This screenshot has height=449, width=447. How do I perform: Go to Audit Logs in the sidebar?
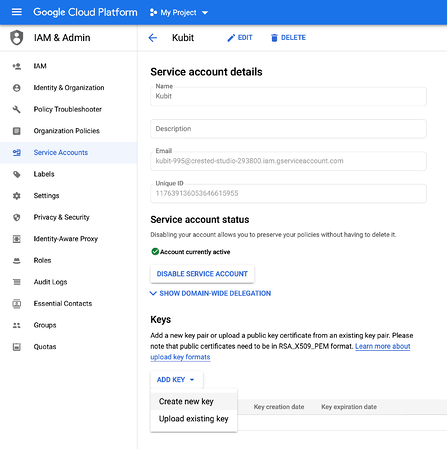pos(50,282)
